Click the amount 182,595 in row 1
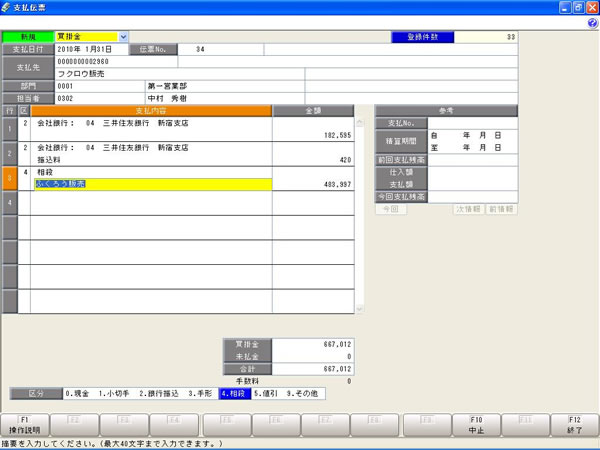600x450 pixels. point(337,135)
